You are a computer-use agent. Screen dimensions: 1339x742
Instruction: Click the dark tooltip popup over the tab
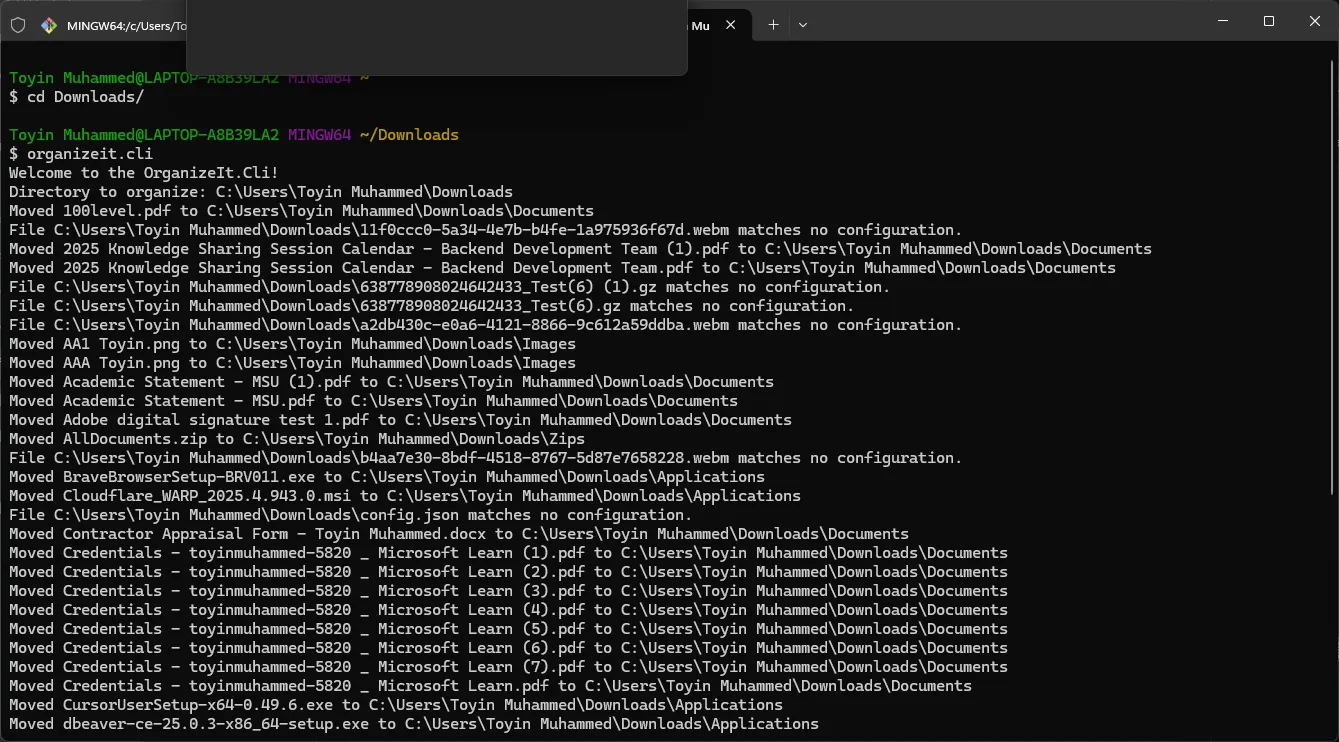(x=437, y=38)
